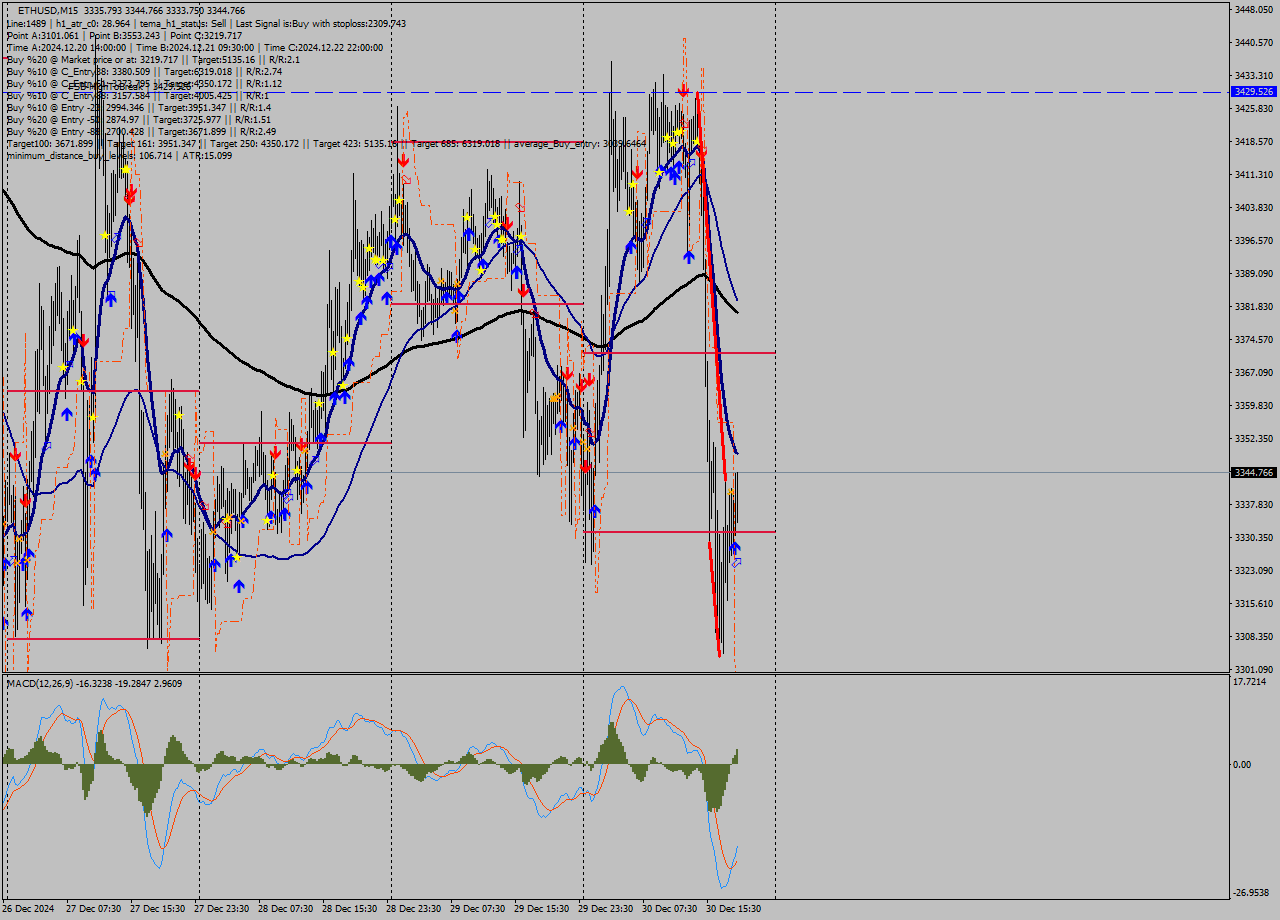Select the isolated blue arrow under the 30 Dec peak
Screen dimensions: 1280x920
coord(689,257)
